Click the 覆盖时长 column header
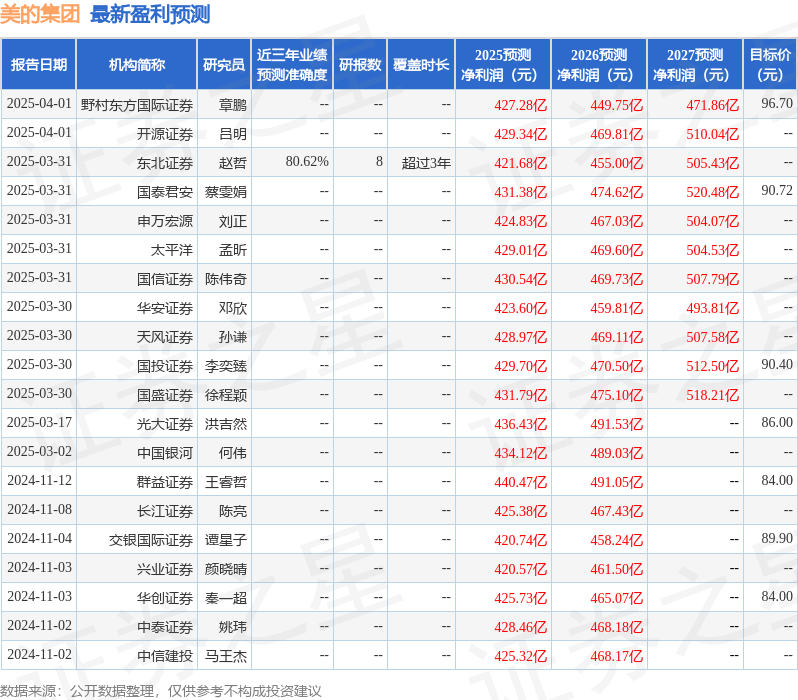Viewport: 798px width, 700px height. [421, 65]
